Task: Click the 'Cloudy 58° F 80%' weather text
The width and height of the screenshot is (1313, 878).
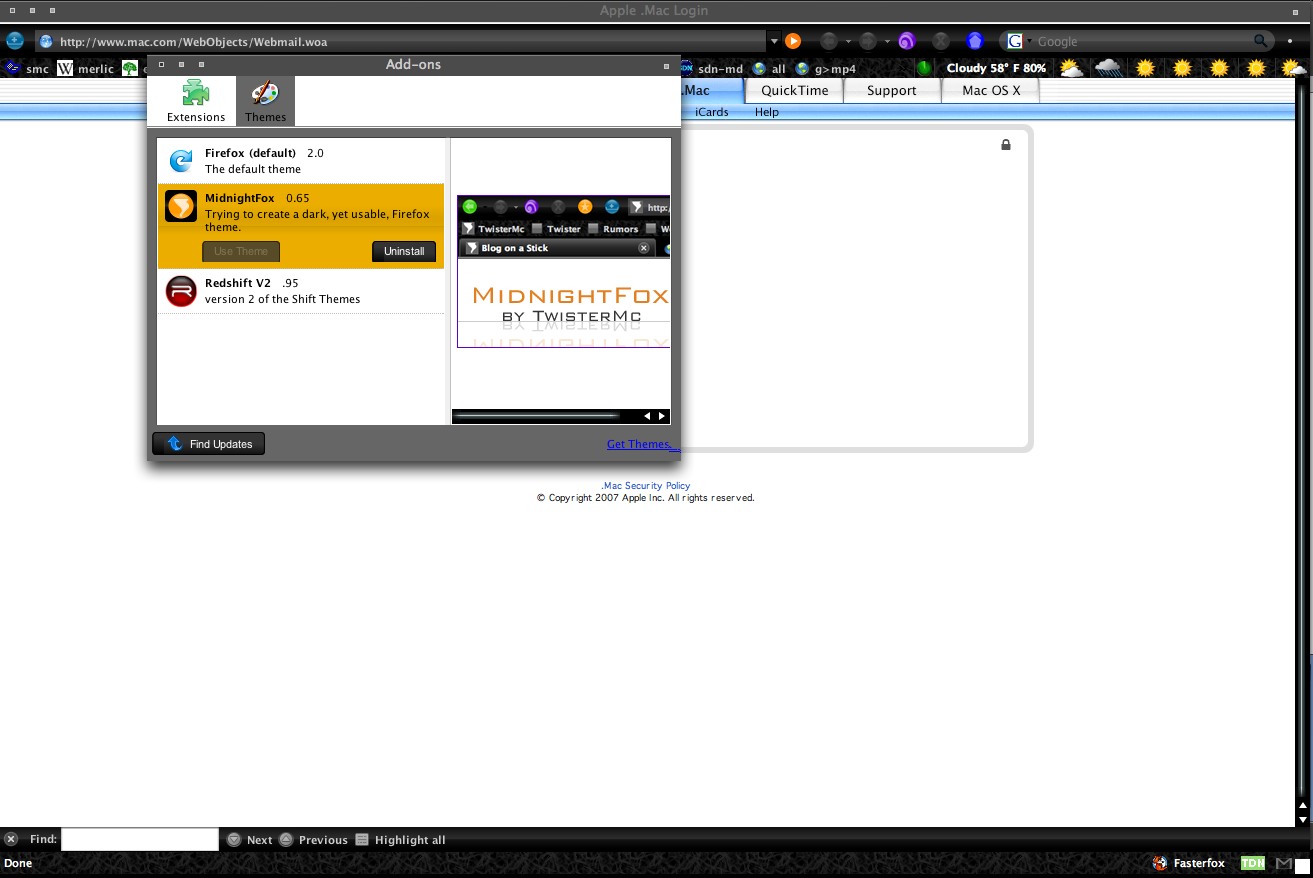Action: pyautogui.click(x=996, y=68)
